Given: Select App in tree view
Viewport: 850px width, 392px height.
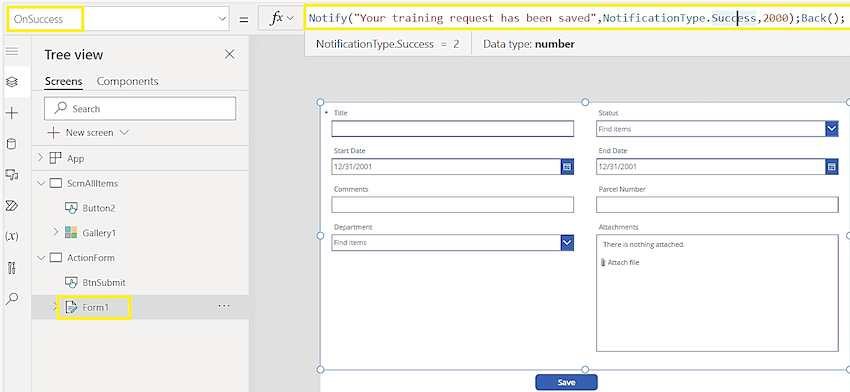Looking at the screenshot, I should coord(76,159).
